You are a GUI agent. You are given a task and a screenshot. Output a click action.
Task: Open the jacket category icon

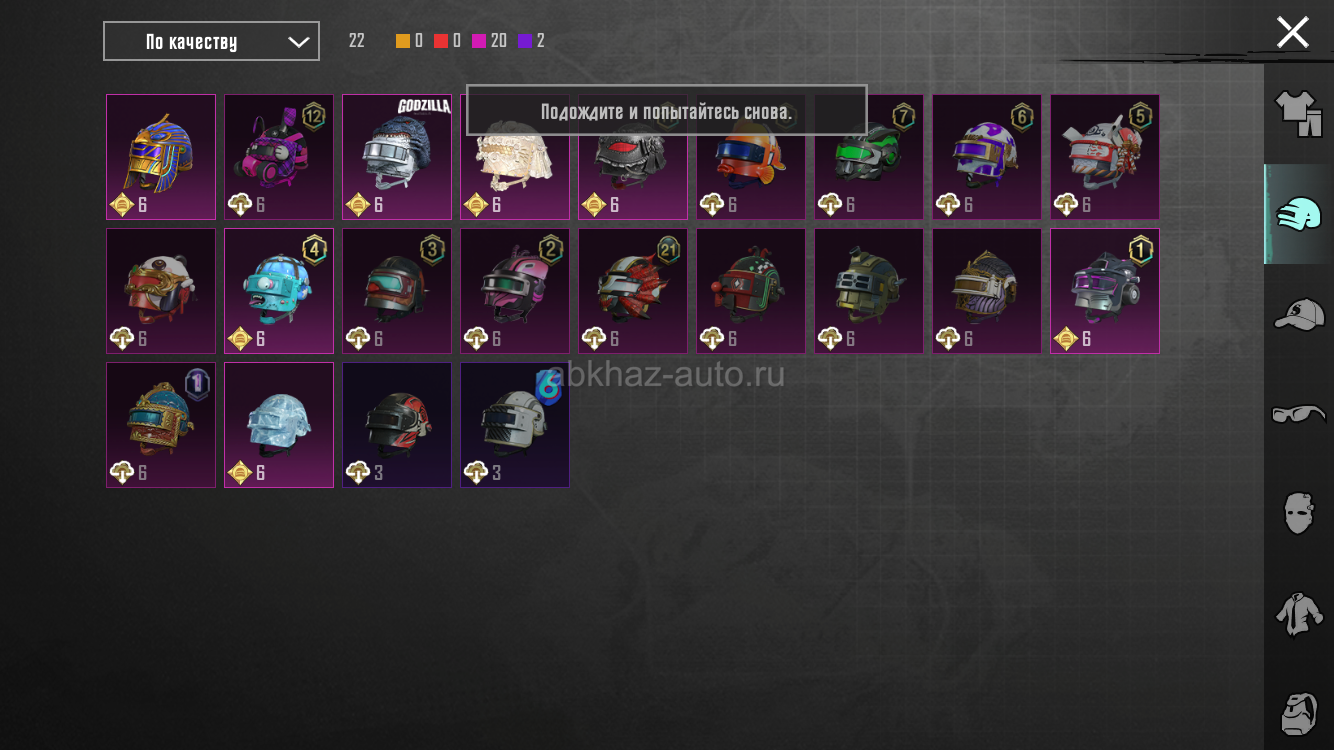(x=1298, y=612)
